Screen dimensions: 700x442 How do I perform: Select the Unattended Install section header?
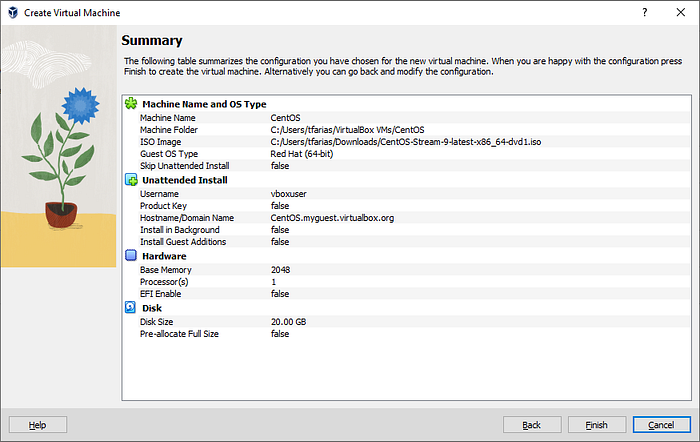185,180
